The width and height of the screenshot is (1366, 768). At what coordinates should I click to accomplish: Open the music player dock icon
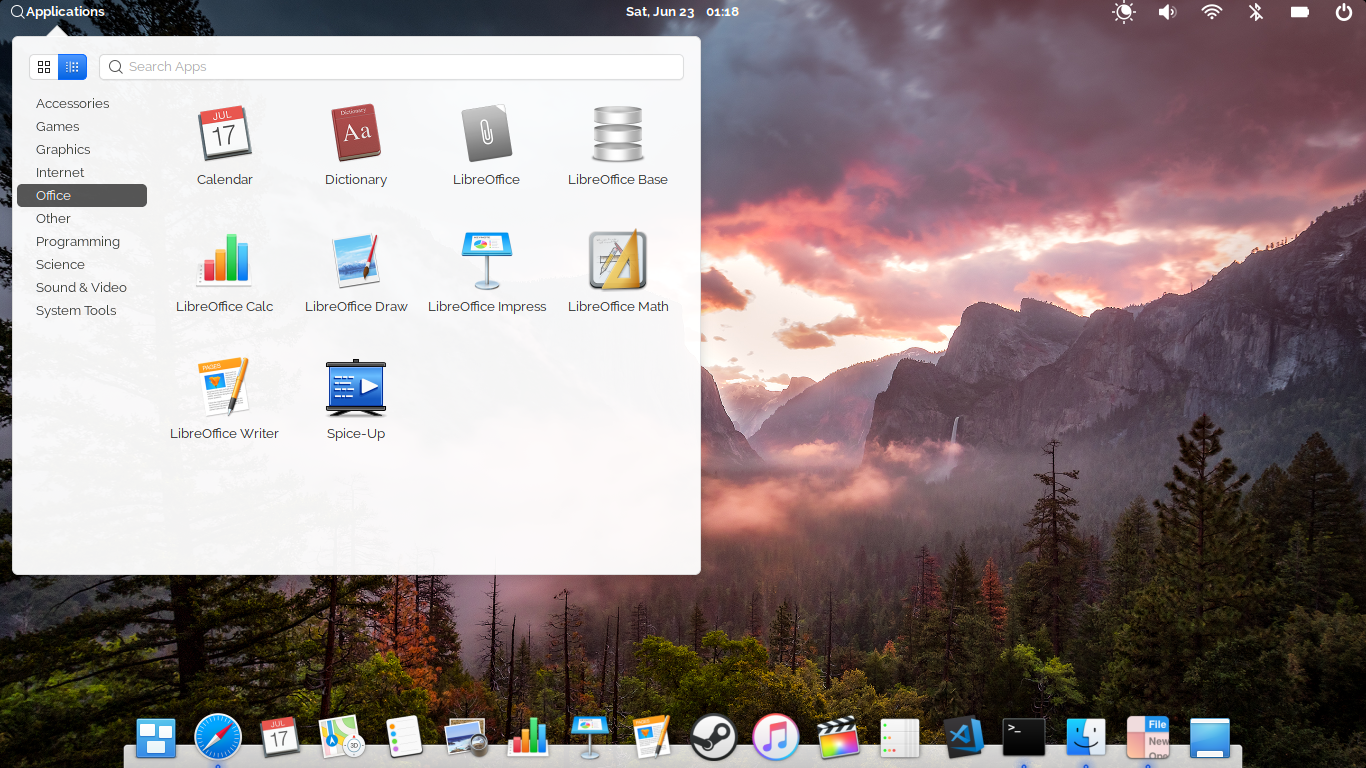pos(776,738)
